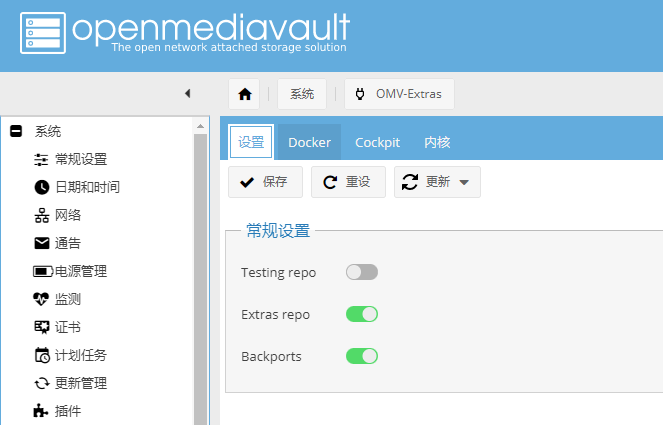Click the 系统 breadcrumb button

[302, 94]
